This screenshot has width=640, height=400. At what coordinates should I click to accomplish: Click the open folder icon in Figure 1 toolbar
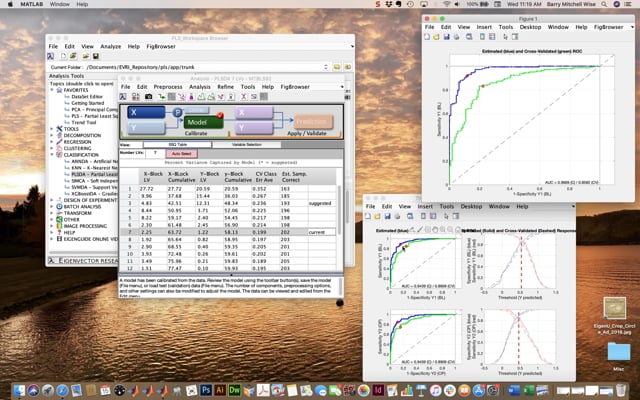436,37
